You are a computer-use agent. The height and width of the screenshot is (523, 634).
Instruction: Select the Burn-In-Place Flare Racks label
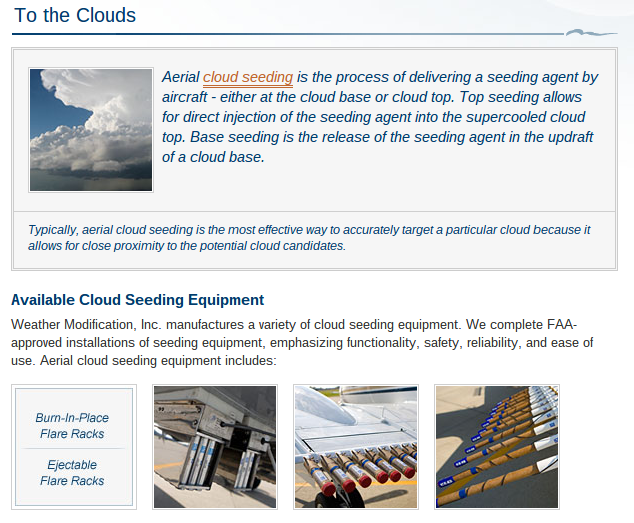coord(72,426)
